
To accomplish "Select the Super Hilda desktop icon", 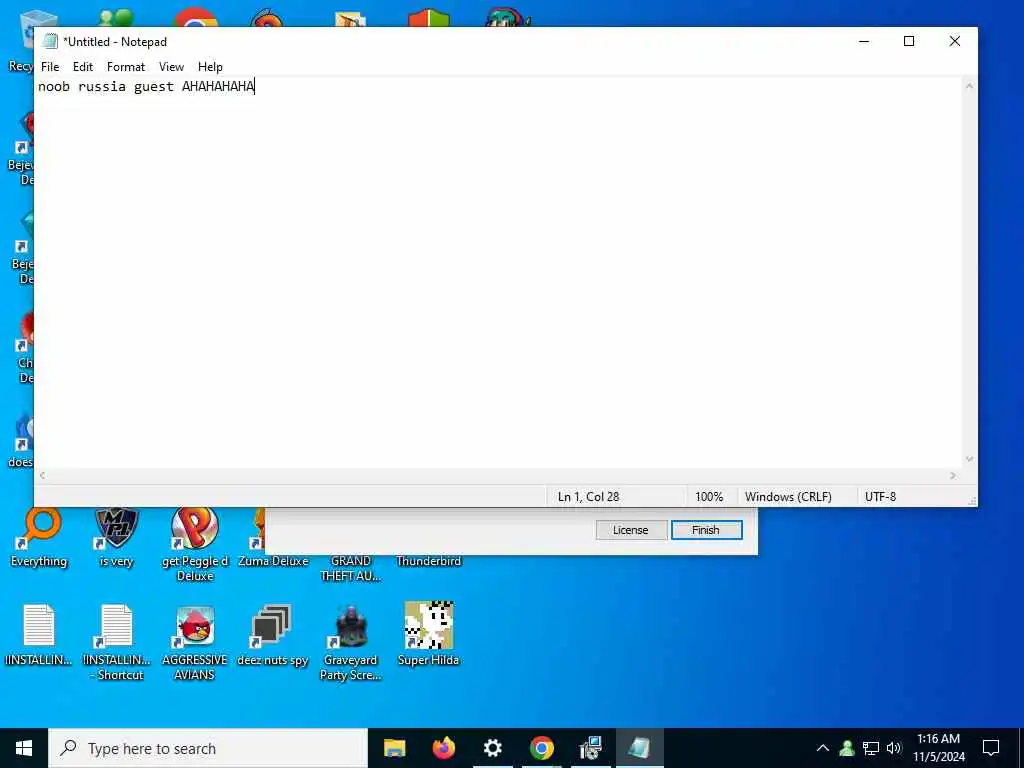I will click(x=428, y=633).
